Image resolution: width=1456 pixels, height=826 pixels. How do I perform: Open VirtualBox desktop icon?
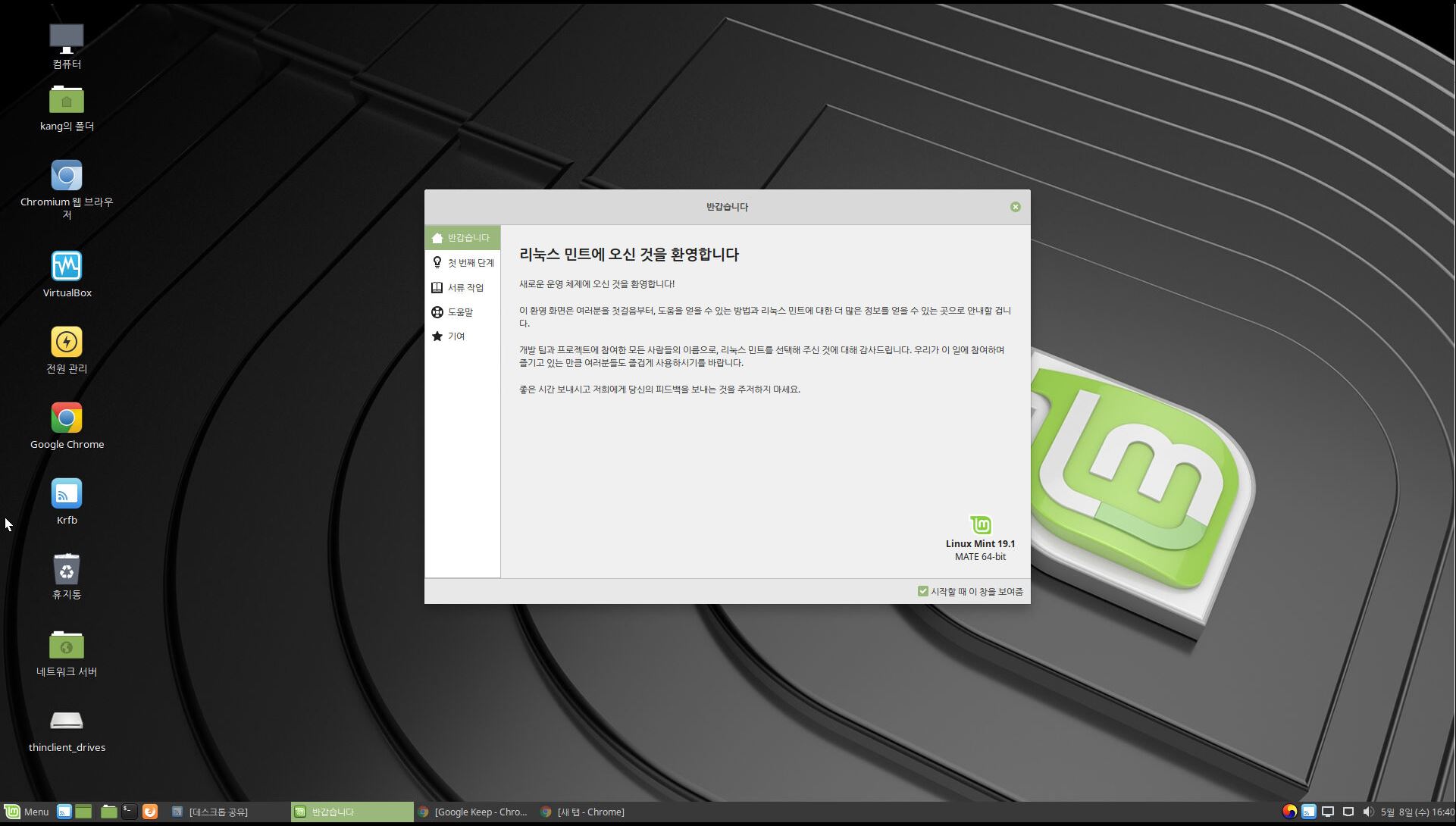pos(67,267)
